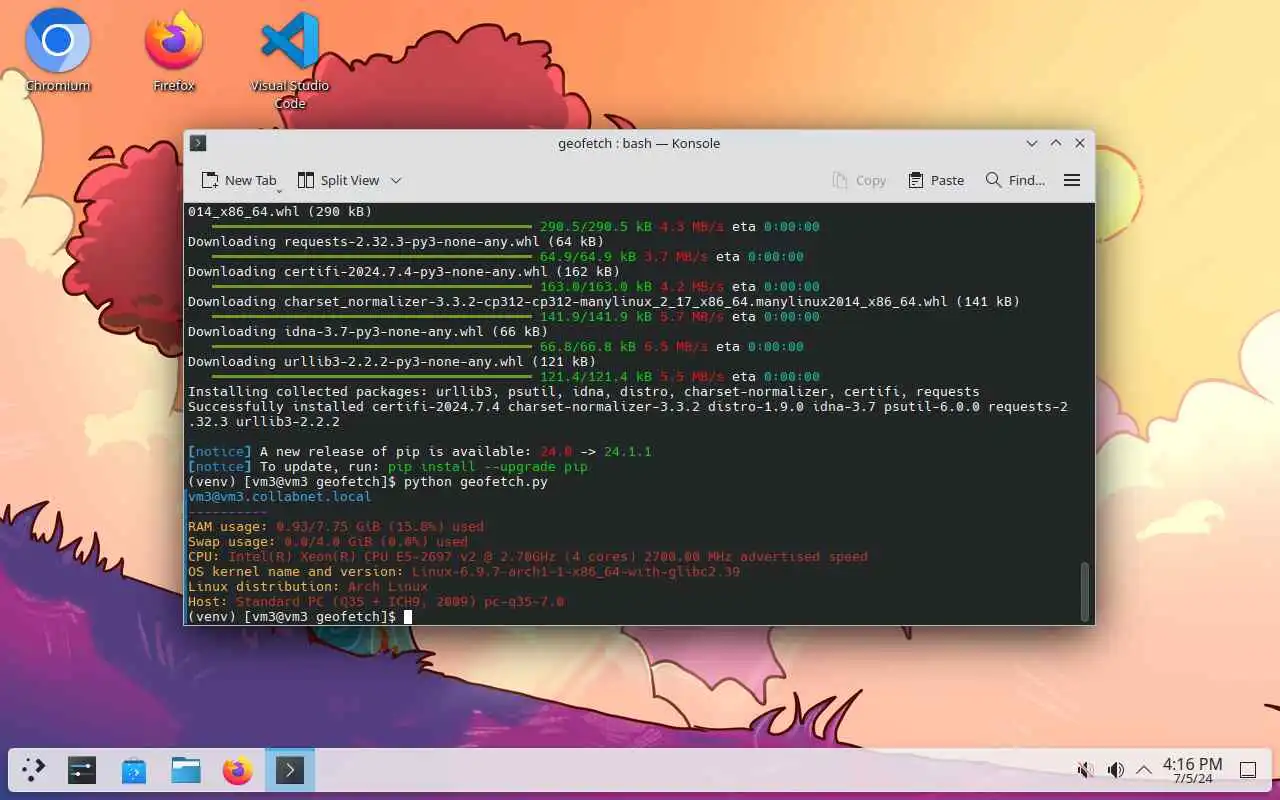Click the 'vm3@vm3.collabnet.local' text

coord(279,496)
